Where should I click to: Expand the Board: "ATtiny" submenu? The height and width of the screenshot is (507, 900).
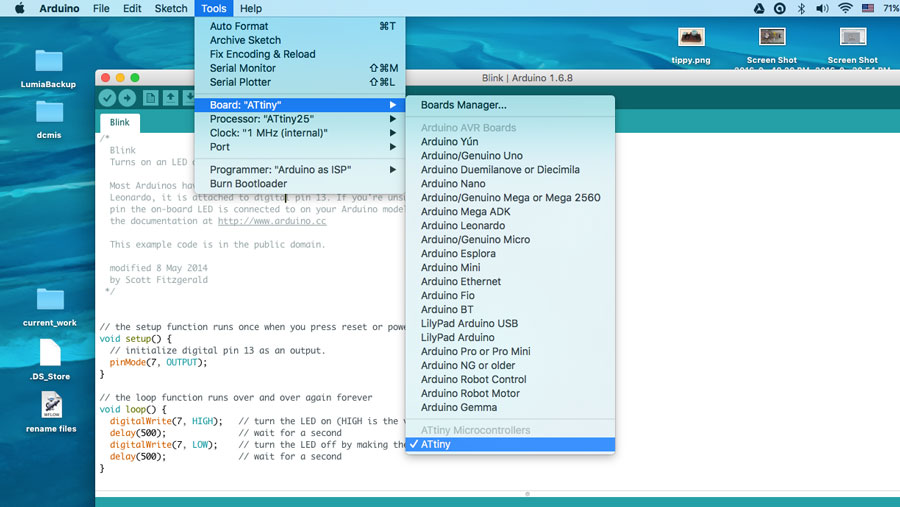point(300,105)
